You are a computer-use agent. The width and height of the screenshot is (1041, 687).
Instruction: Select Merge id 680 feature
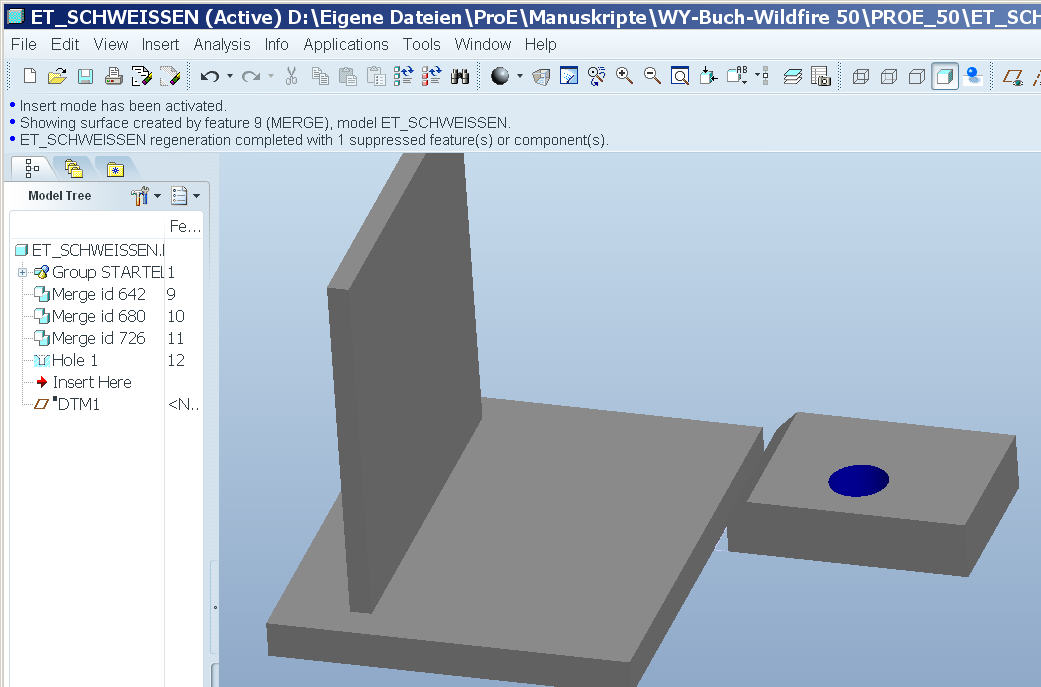coord(90,316)
